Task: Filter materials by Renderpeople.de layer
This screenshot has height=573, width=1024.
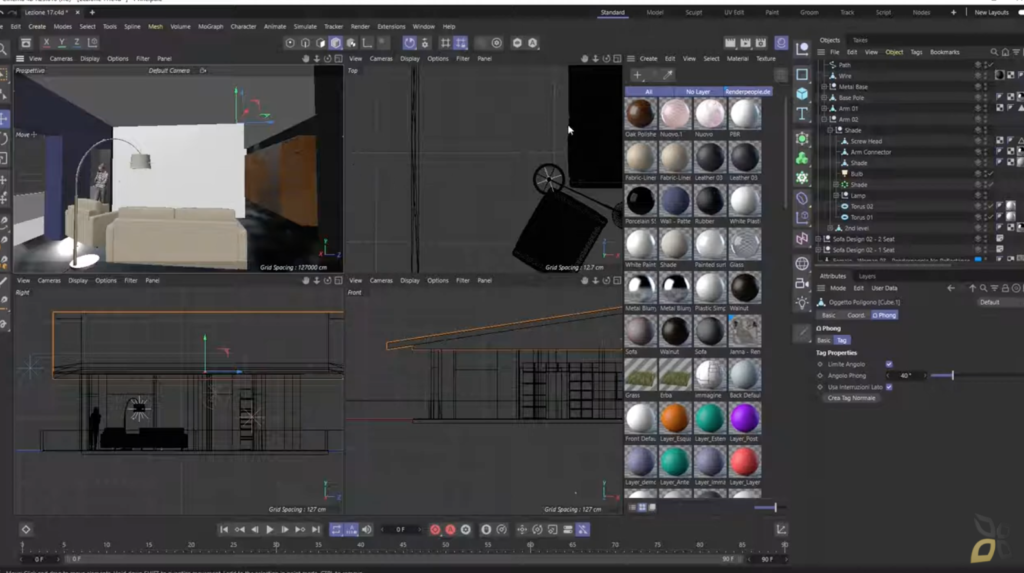Action: pyautogui.click(x=748, y=92)
